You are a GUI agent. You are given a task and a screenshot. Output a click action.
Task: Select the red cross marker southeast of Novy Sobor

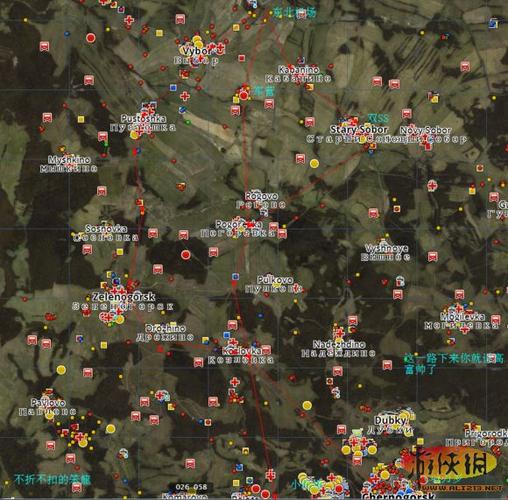(x=432, y=186)
